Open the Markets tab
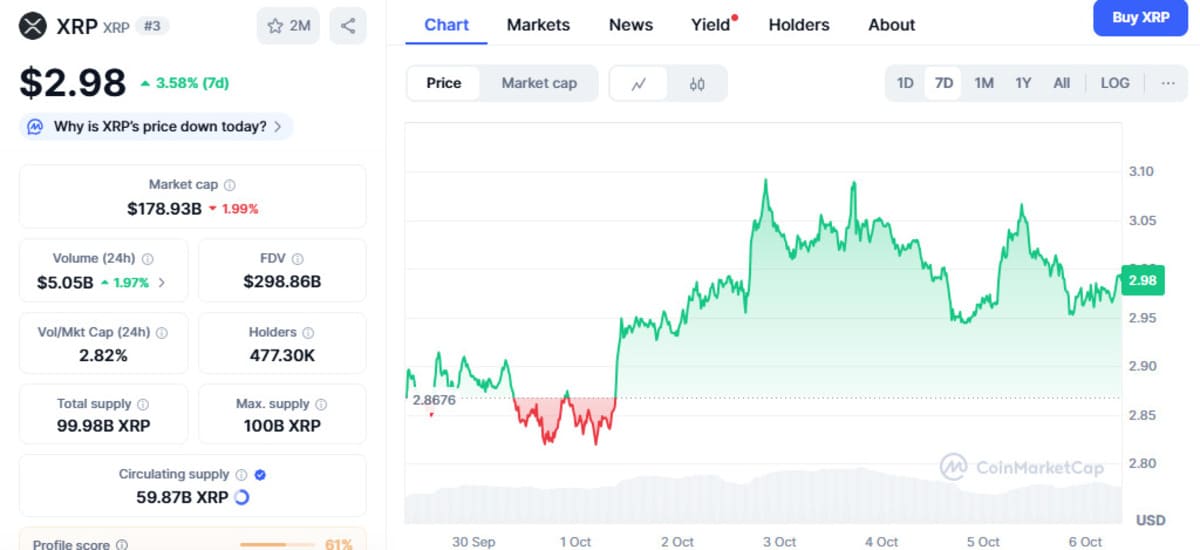 538,25
